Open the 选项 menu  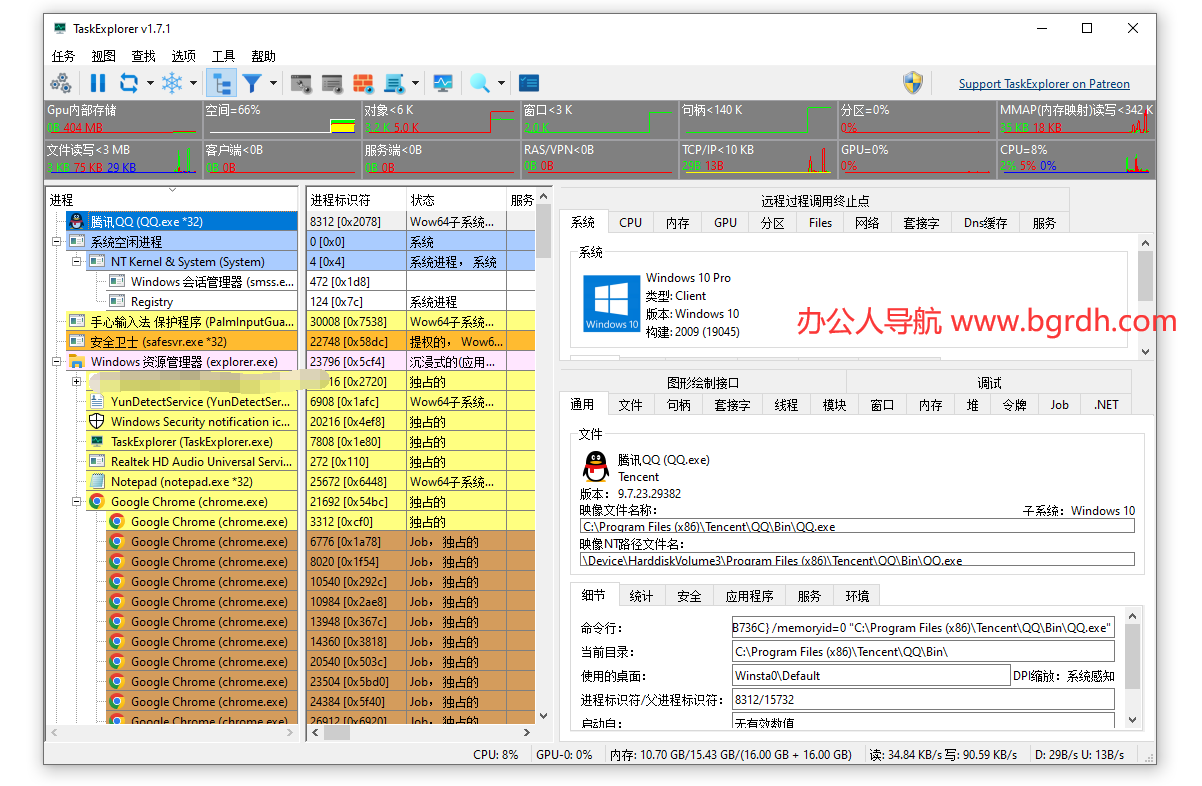(184, 56)
